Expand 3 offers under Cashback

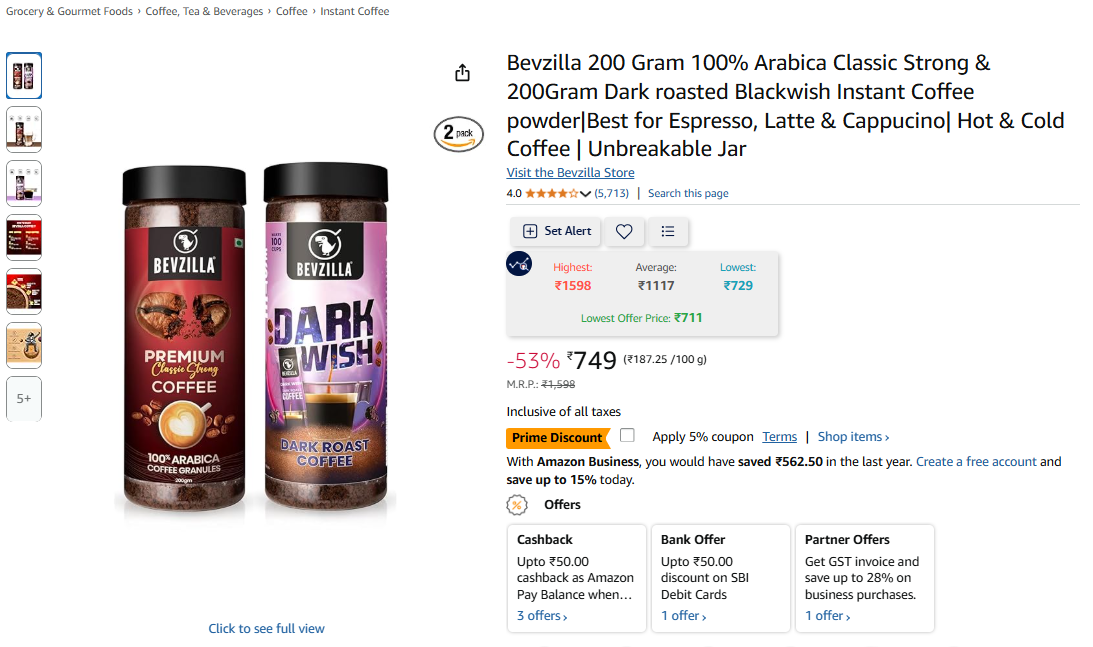point(542,616)
